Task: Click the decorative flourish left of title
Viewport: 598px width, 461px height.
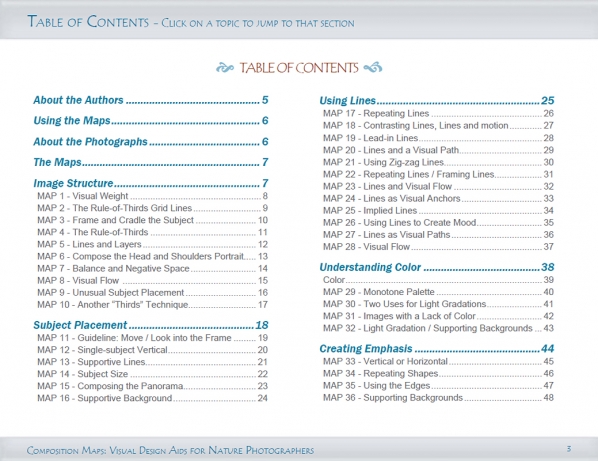Action: coord(225,68)
